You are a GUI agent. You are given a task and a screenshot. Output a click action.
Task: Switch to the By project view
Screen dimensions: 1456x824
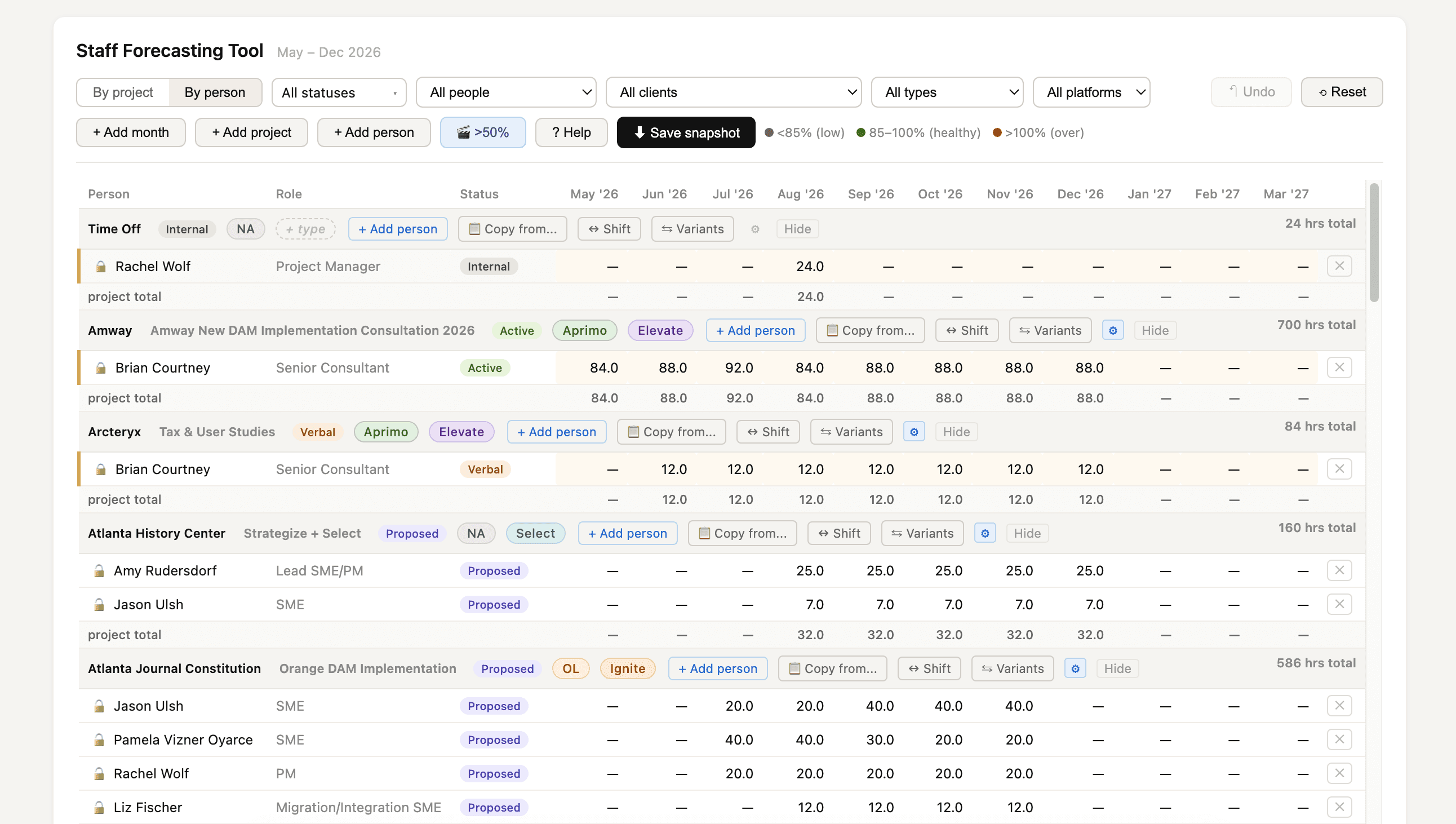(123, 92)
